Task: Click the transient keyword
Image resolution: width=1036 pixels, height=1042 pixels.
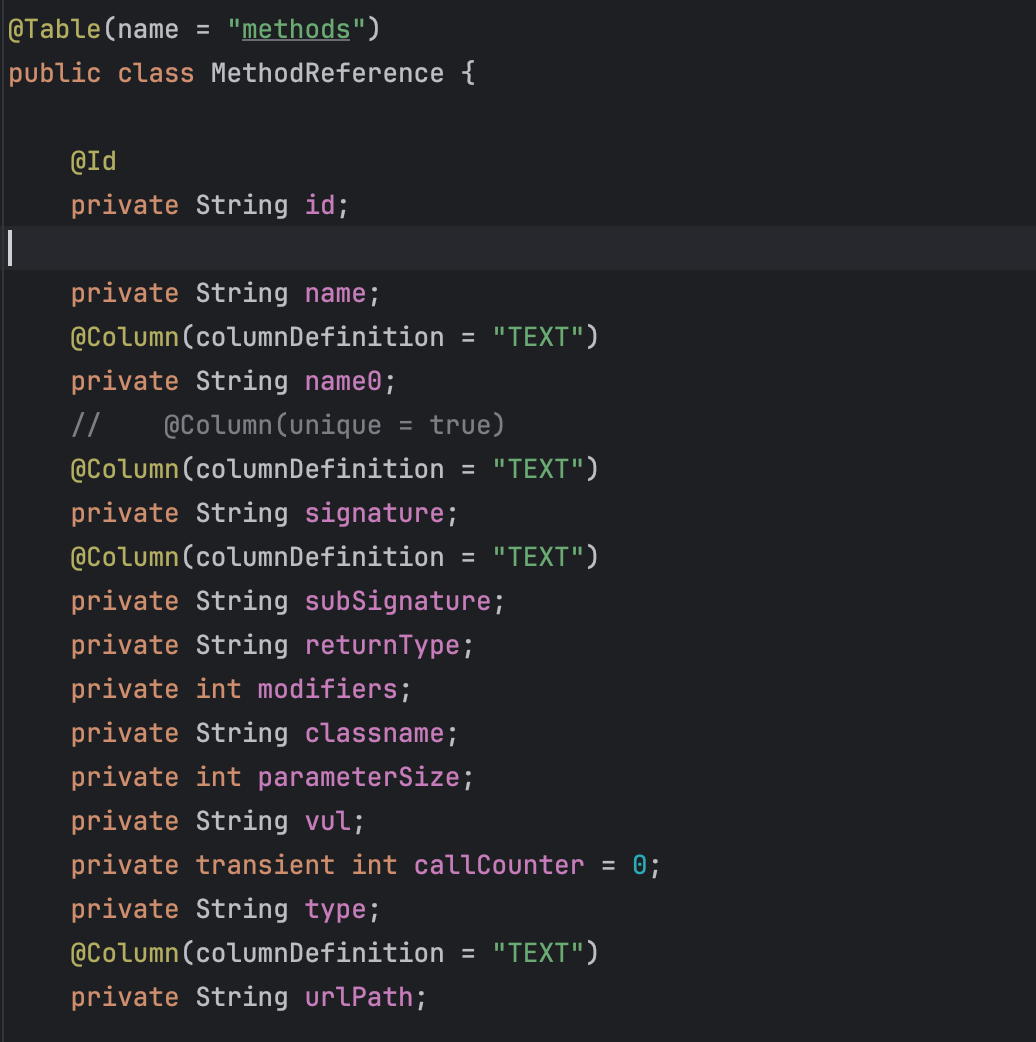Action: [265, 865]
